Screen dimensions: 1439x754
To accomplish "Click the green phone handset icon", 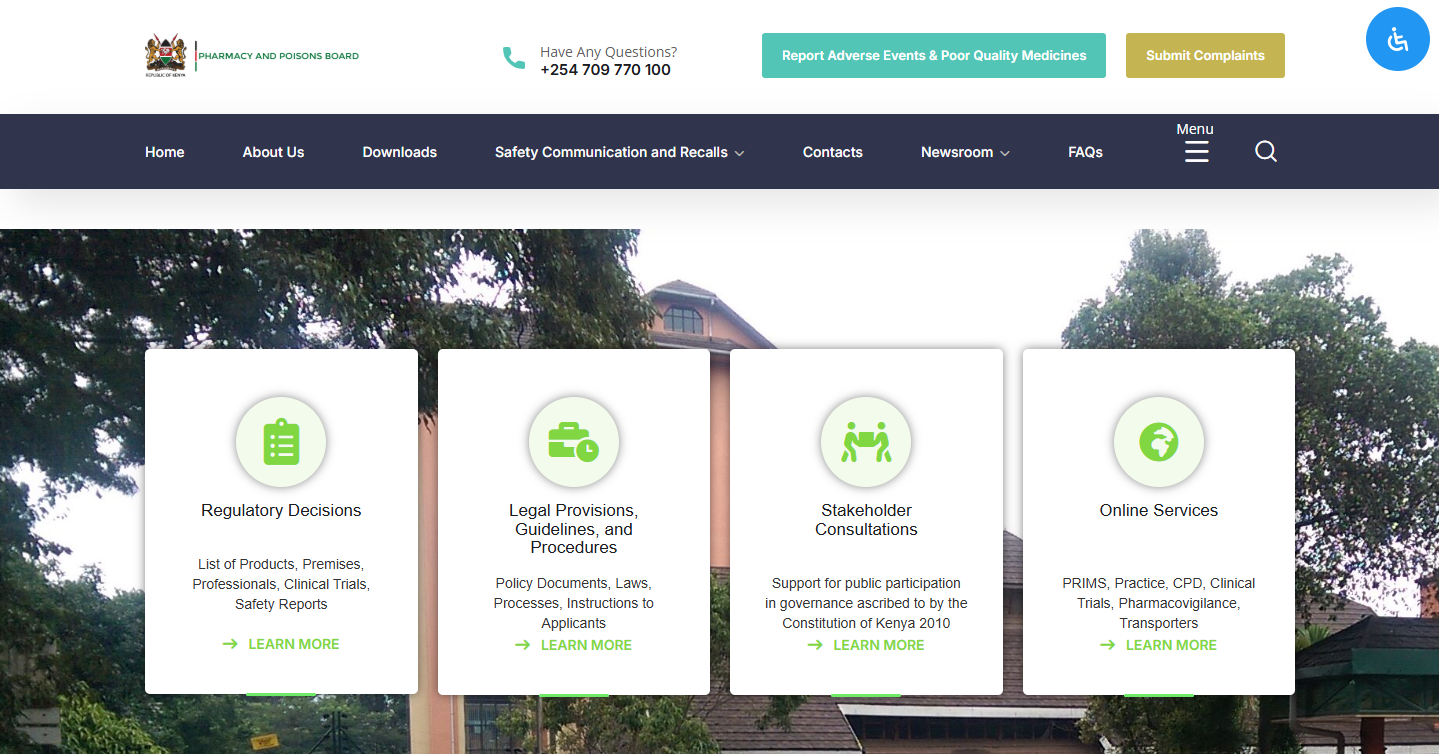I will pos(513,58).
